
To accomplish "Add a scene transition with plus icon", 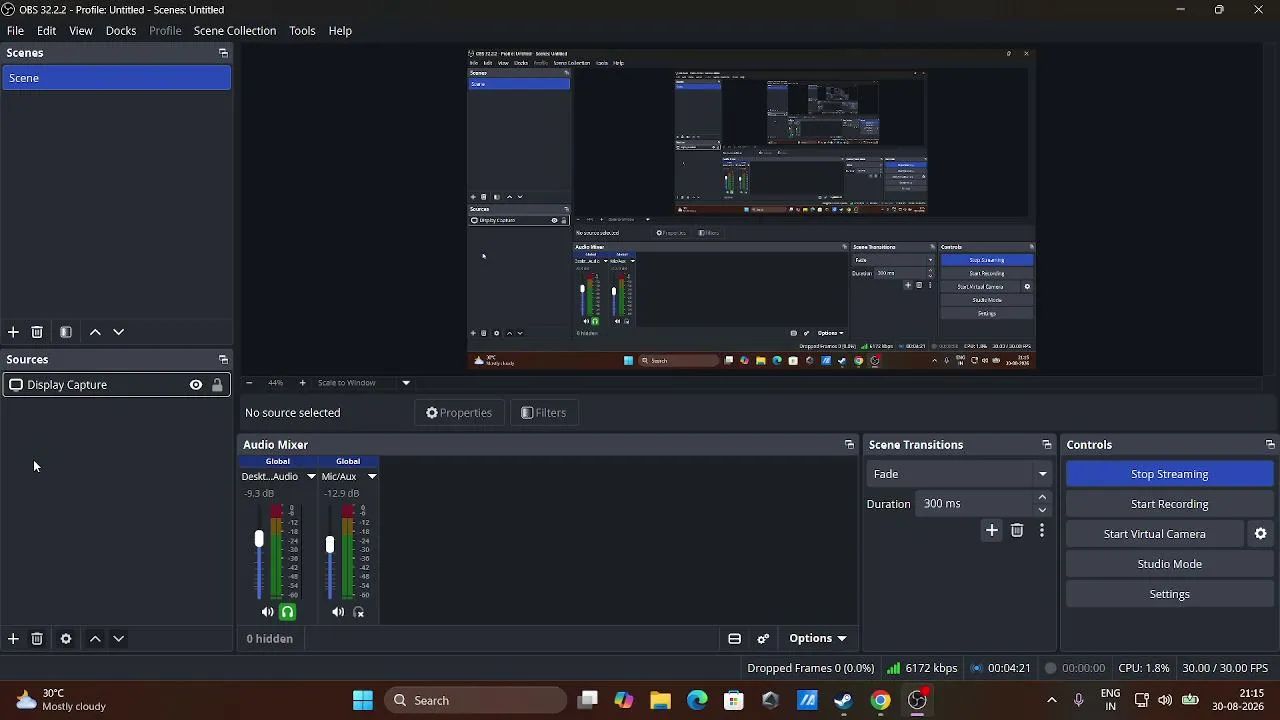I will (x=992, y=531).
